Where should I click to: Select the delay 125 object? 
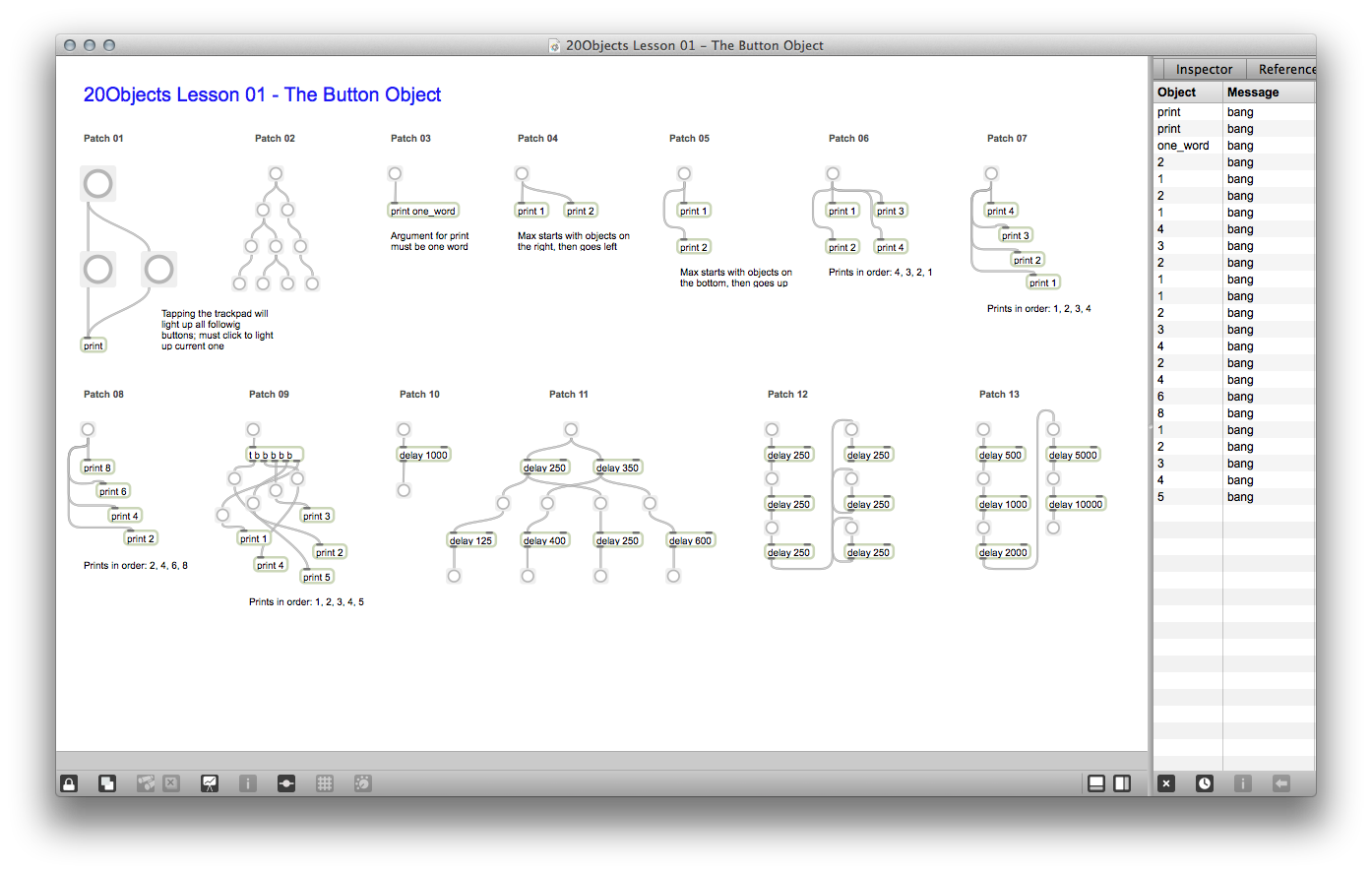(x=470, y=540)
